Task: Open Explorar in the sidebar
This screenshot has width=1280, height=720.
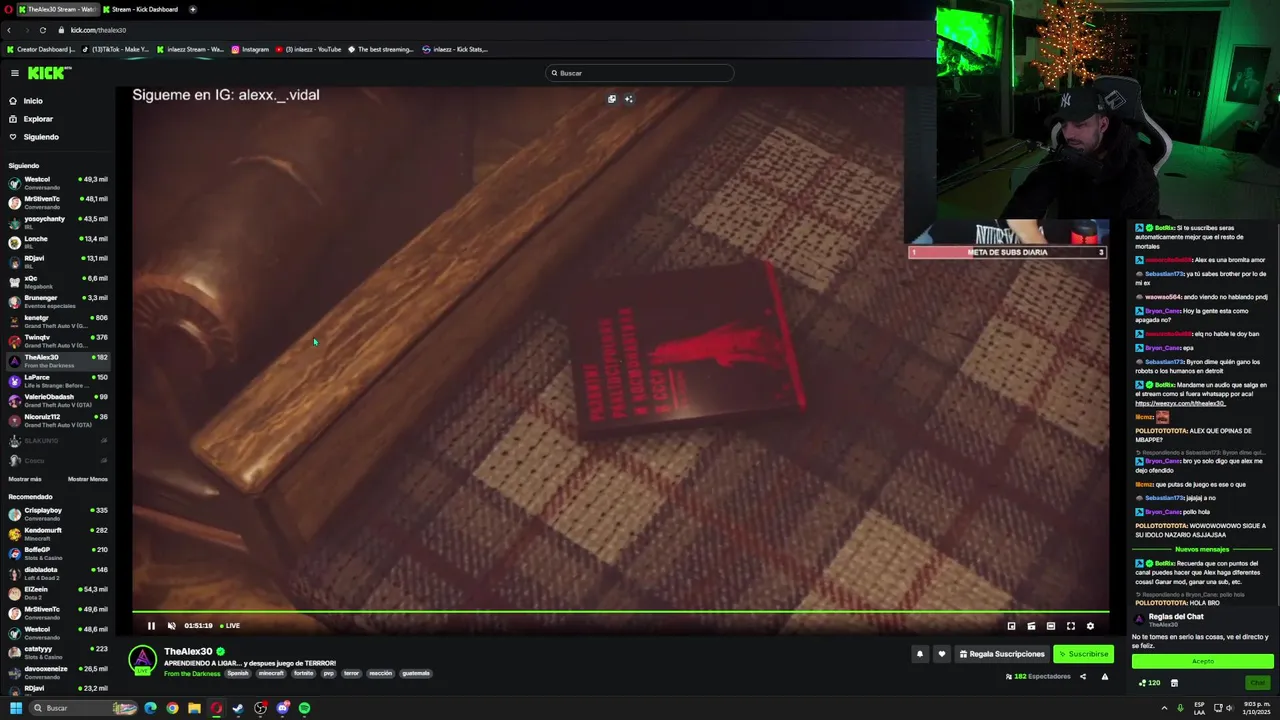Action: tap(38, 119)
